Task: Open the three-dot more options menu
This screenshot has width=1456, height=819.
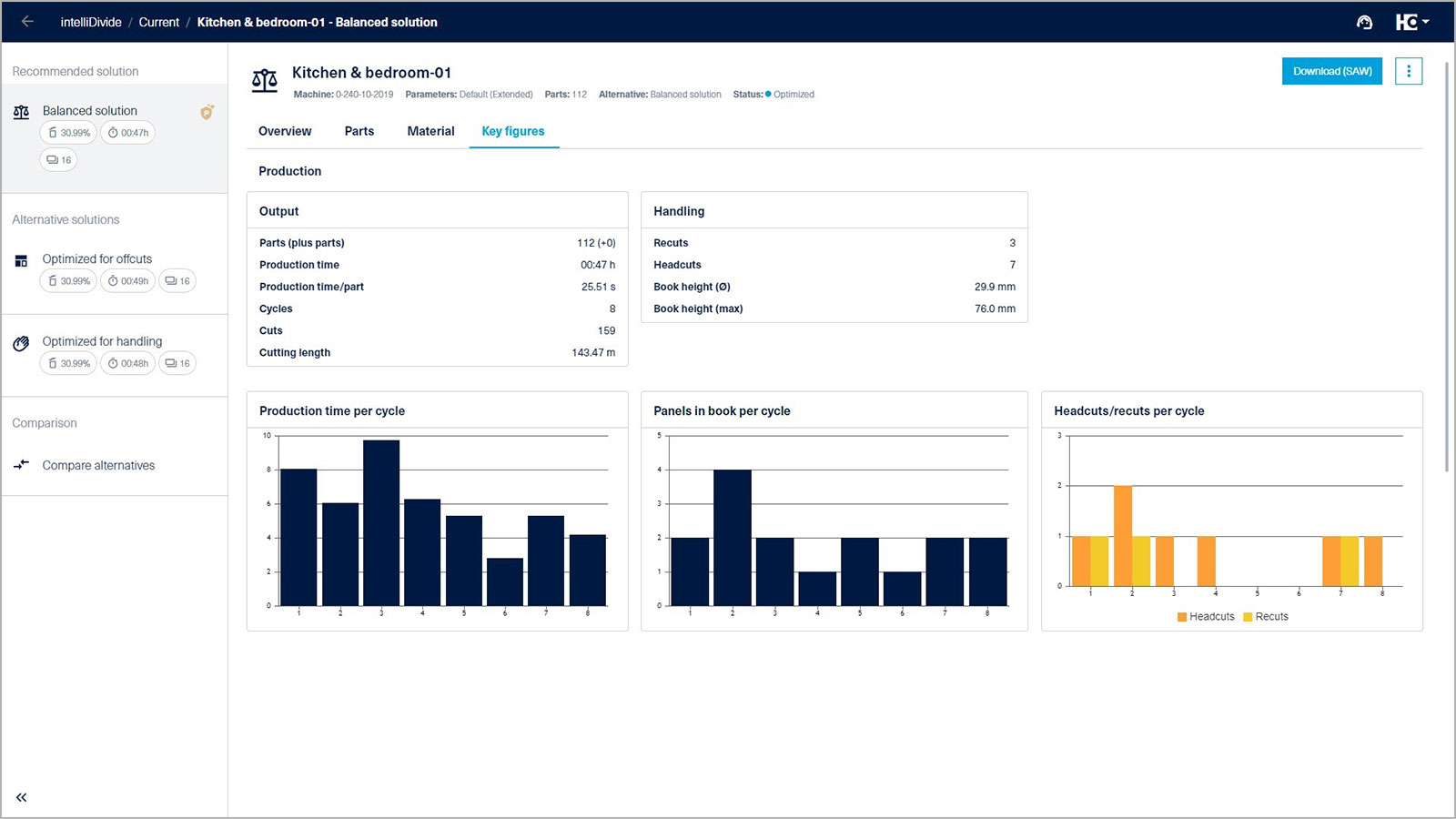Action: coord(1408,71)
